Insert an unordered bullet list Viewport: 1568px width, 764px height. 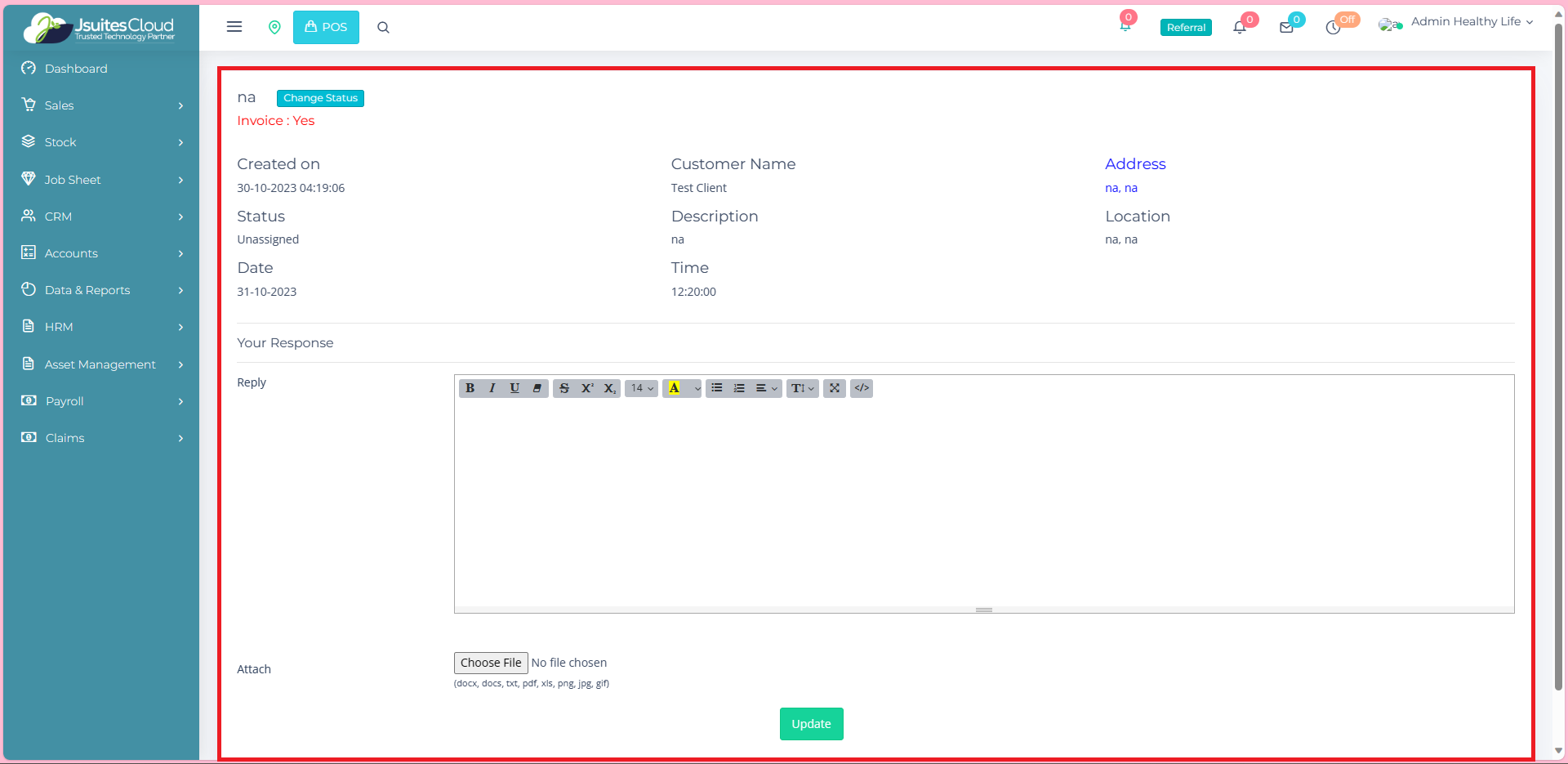point(716,388)
